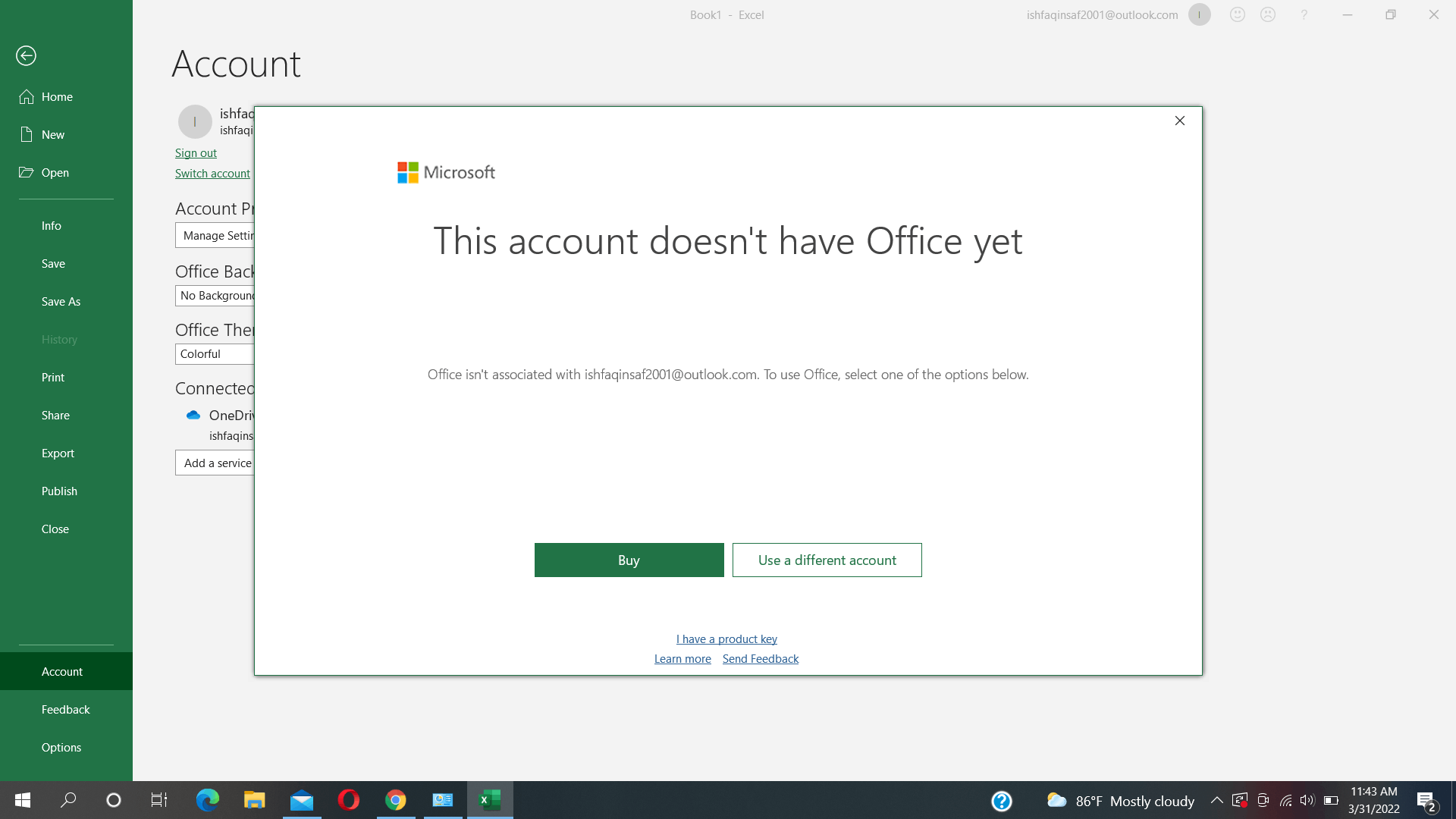Click the Buy button
1456x819 pixels.
pyautogui.click(x=629, y=560)
